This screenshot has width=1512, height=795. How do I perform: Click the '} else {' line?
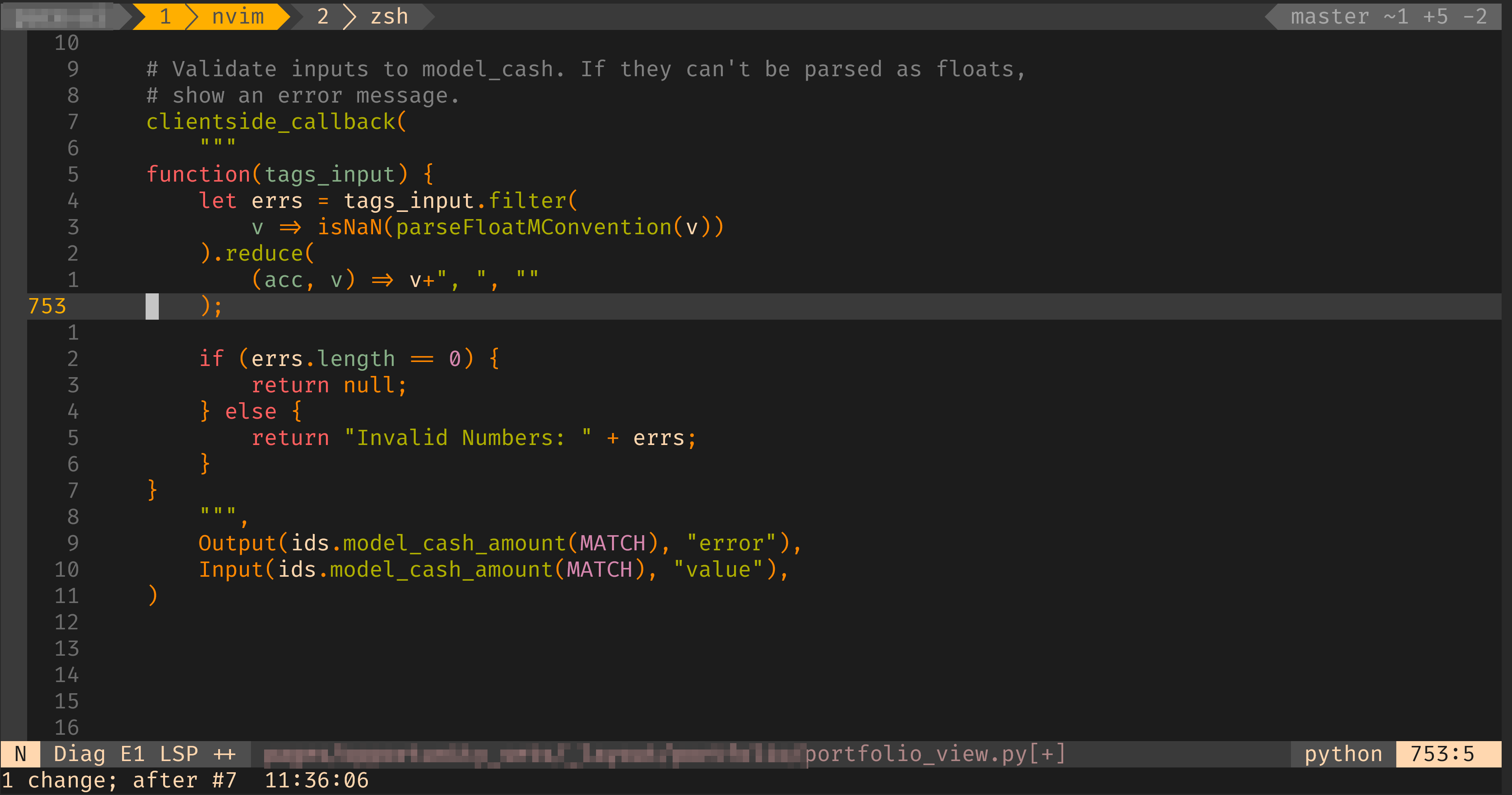tap(251, 411)
